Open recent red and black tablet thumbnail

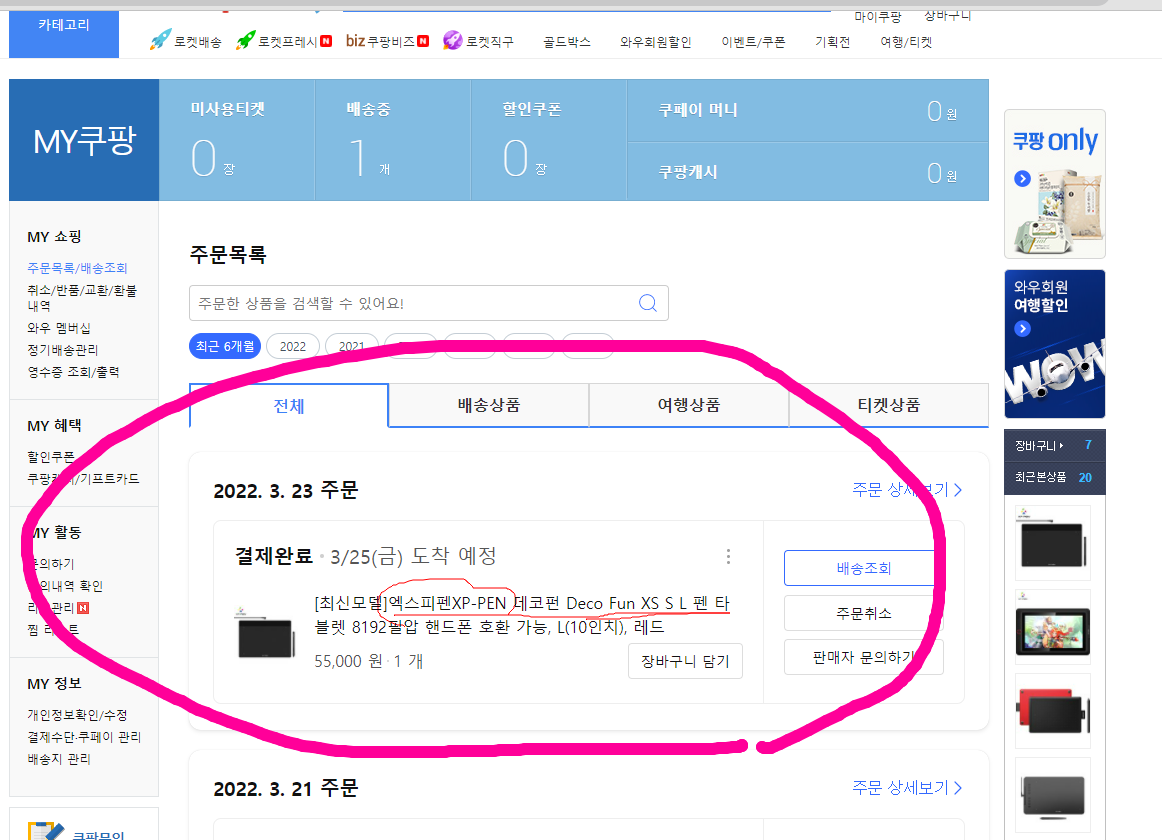[1053, 711]
